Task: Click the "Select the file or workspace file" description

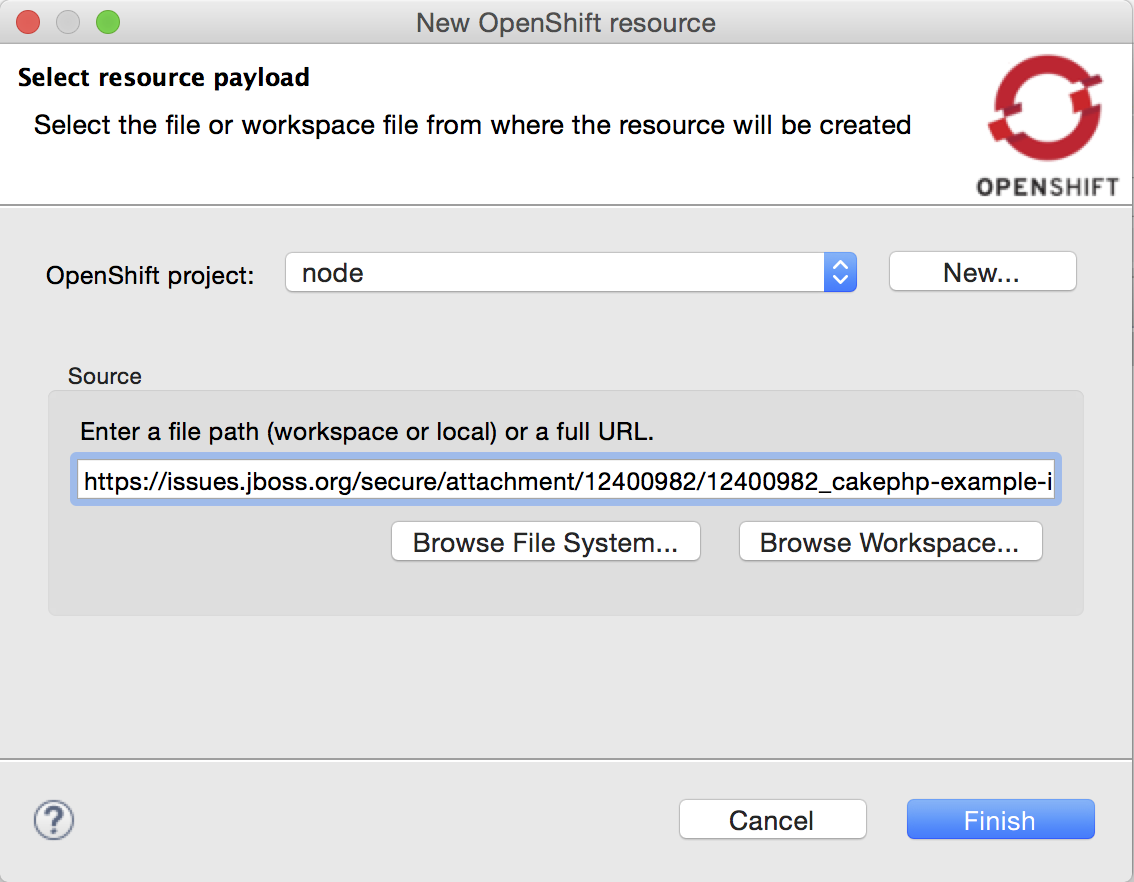Action: tap(472, 125)
